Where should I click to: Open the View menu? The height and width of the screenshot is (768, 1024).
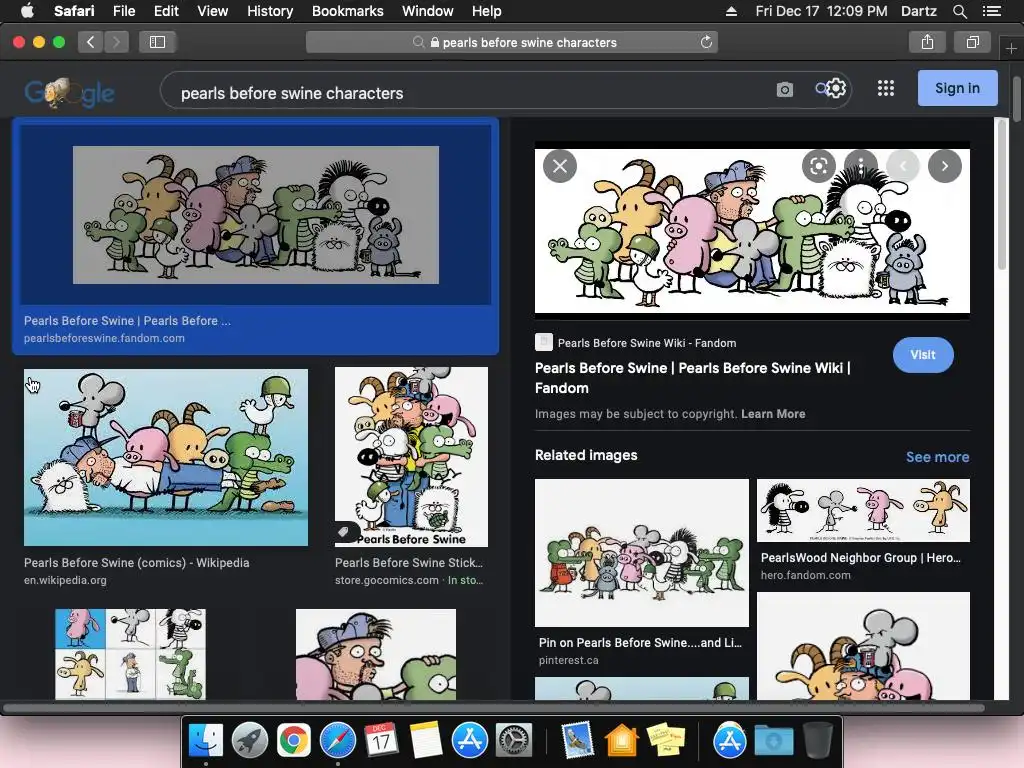pyautogui.click(x=212, y=11)
